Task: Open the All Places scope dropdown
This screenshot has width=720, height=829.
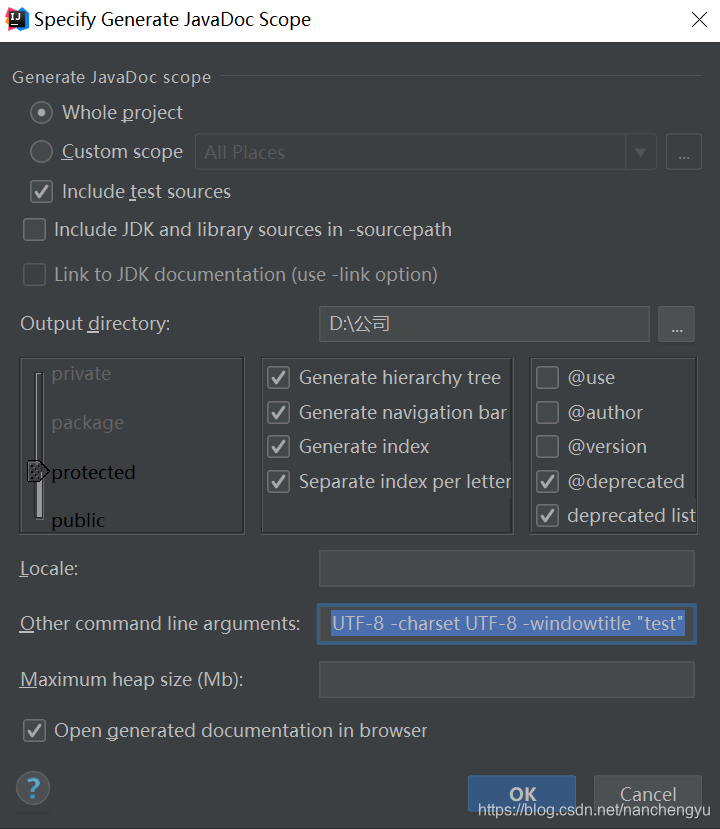Action: [642, 151]
